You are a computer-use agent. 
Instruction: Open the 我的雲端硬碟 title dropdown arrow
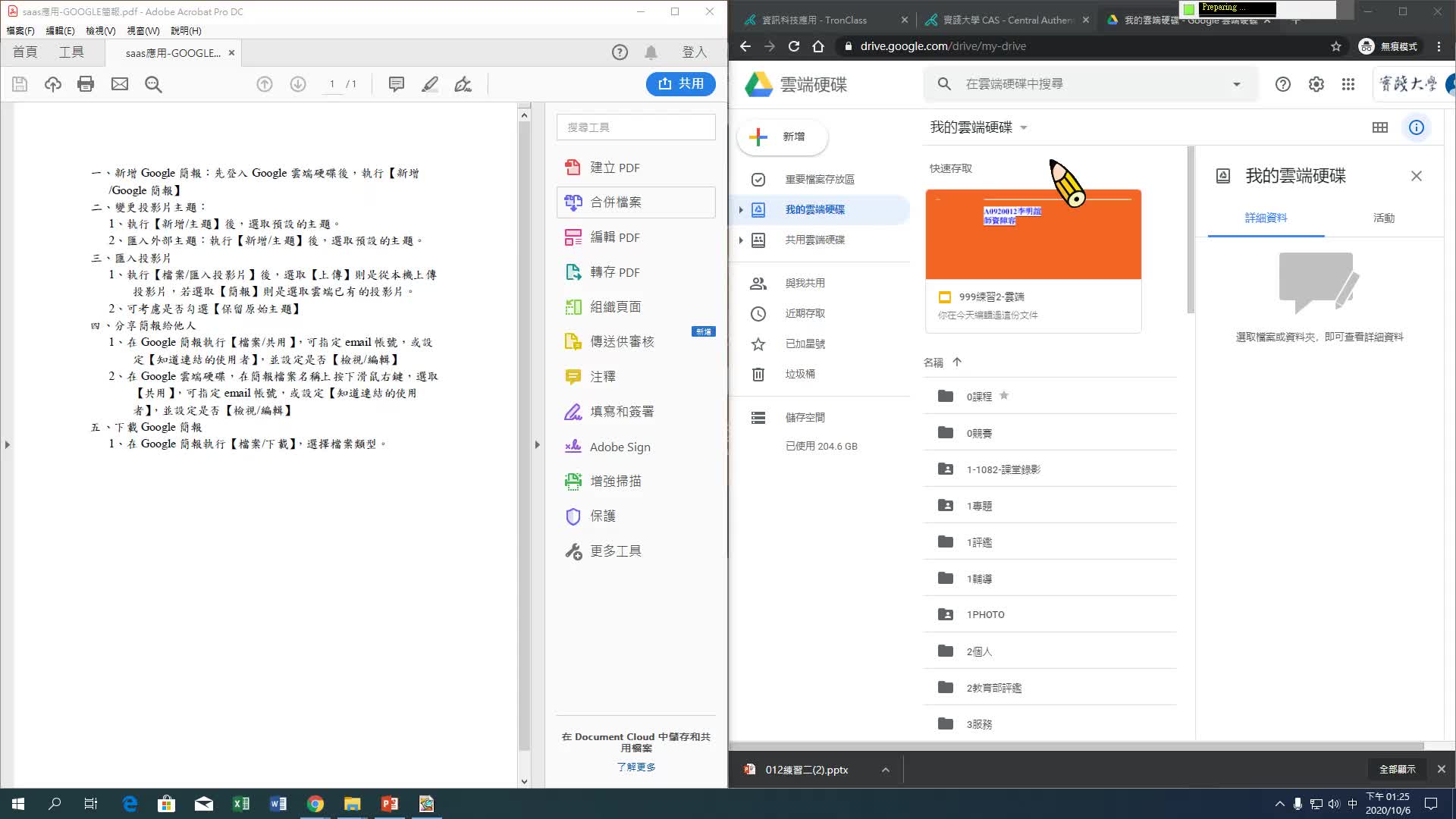pyautogui.click(x=1023, y=128)
